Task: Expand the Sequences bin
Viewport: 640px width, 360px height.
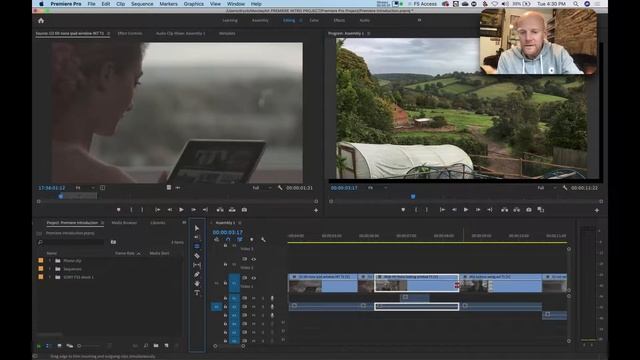Action: [x=50, y=269]
